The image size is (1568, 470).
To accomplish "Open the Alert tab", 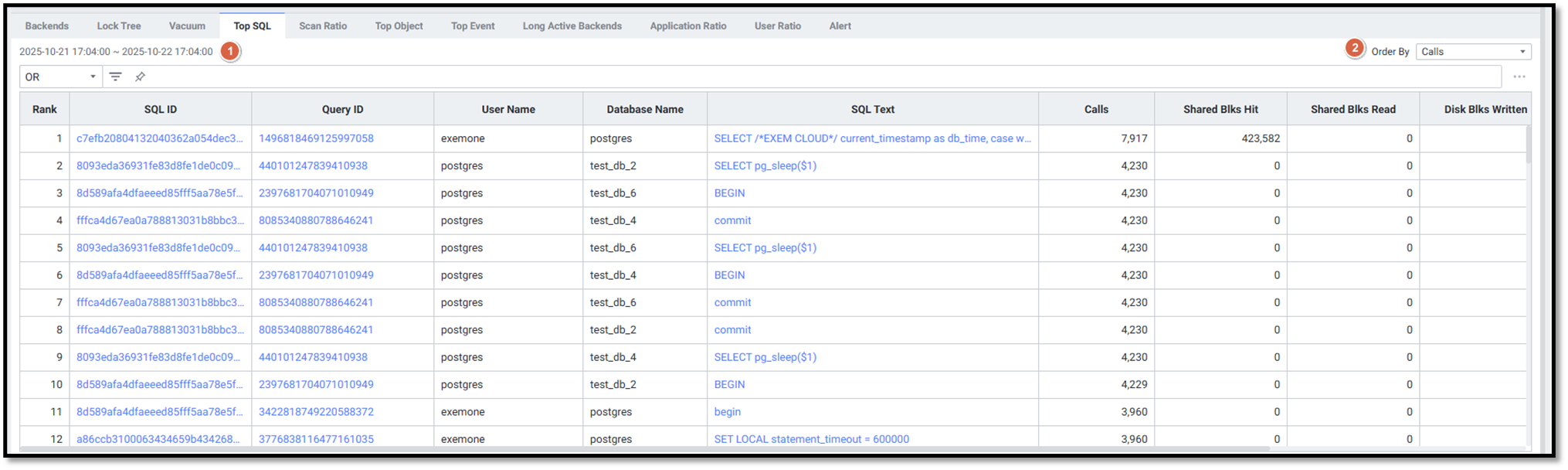I will pos(840,26).
